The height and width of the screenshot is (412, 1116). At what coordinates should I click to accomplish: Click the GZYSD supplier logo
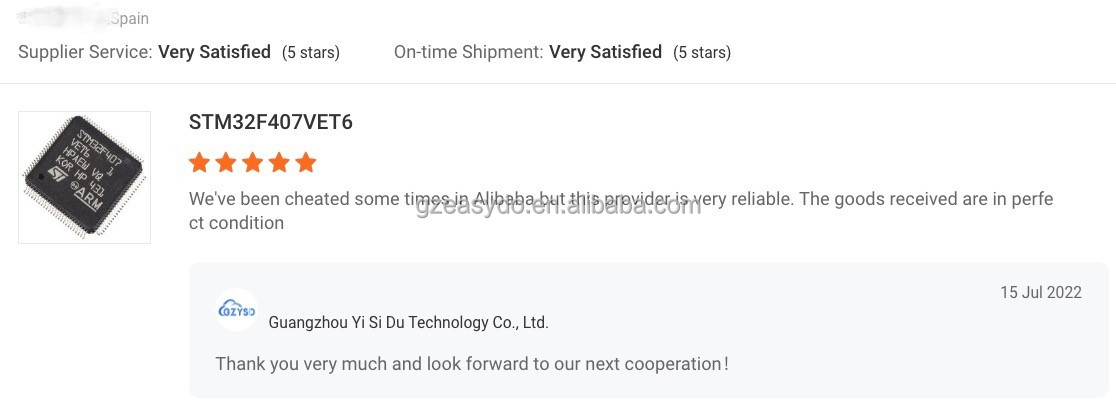[237, 310]
